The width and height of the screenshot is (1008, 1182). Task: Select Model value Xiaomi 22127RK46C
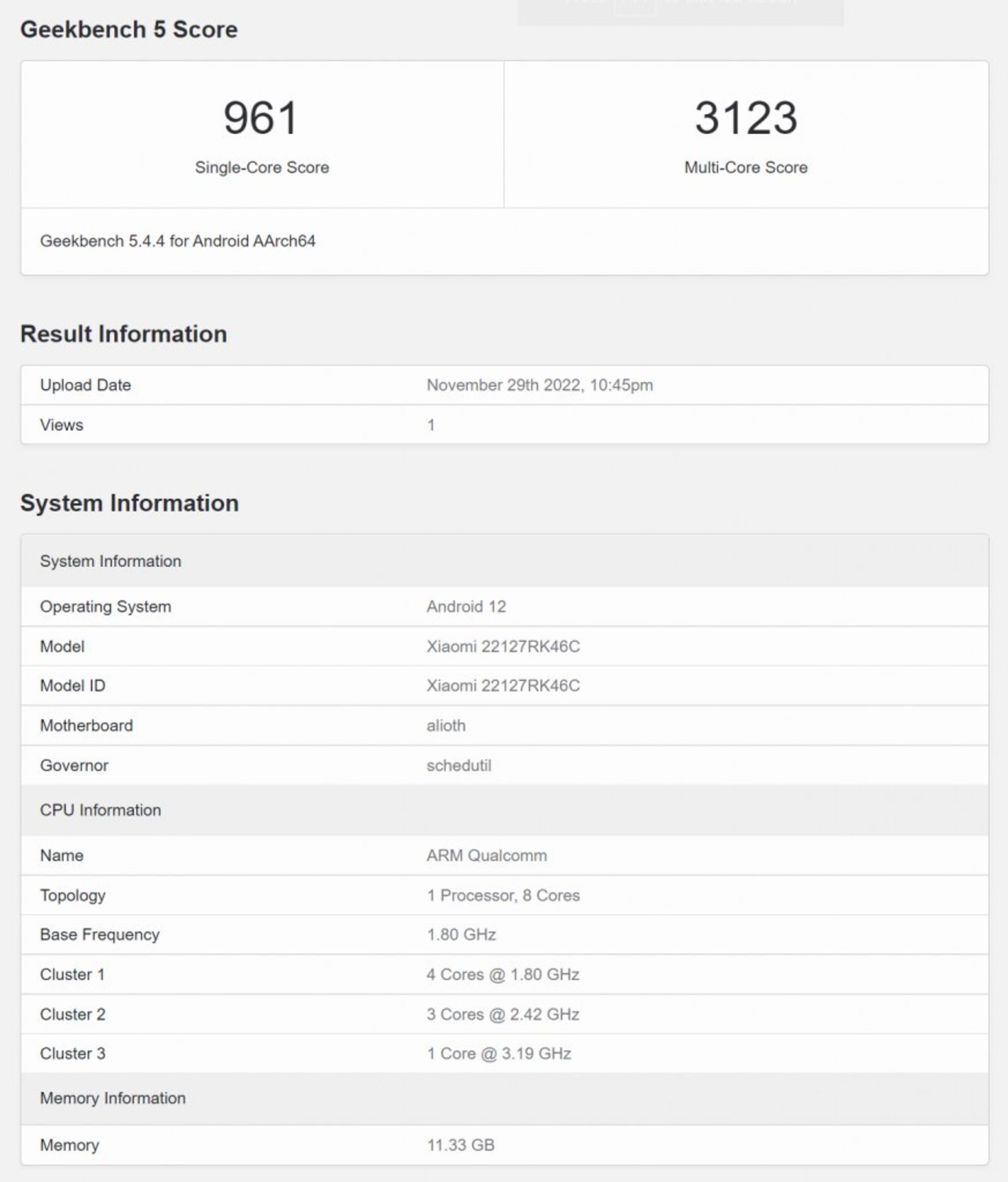click(502, 646)
